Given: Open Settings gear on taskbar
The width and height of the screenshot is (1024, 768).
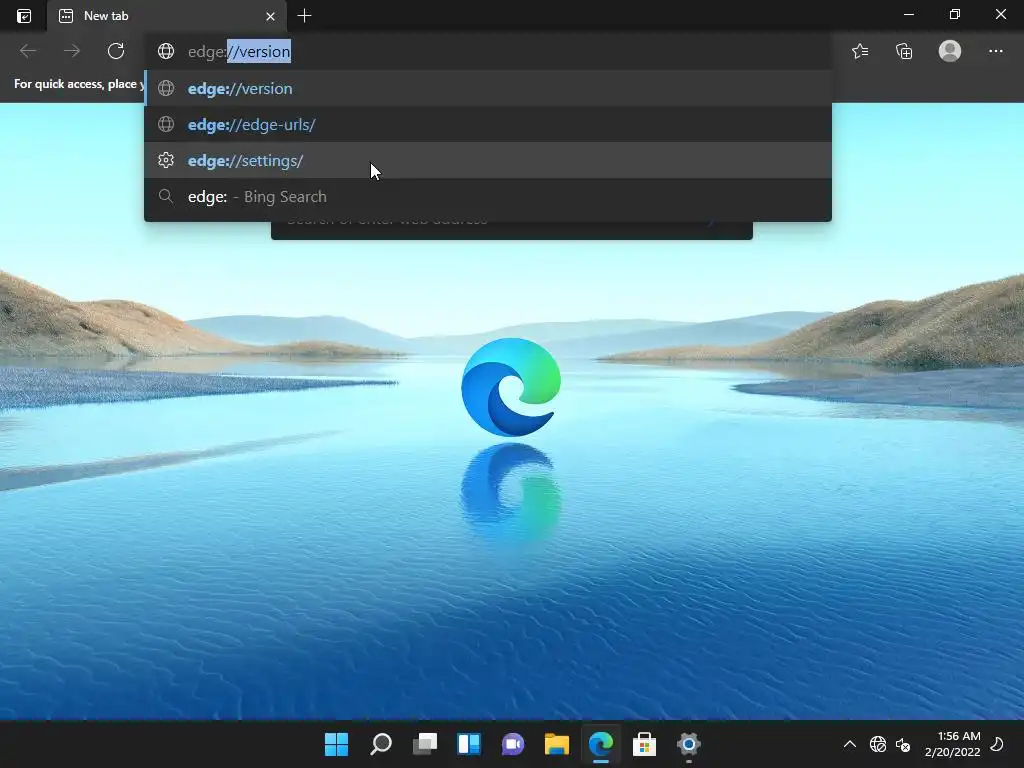Looking at the screenshot, I should pyautogui.click(x=688, y=744).
